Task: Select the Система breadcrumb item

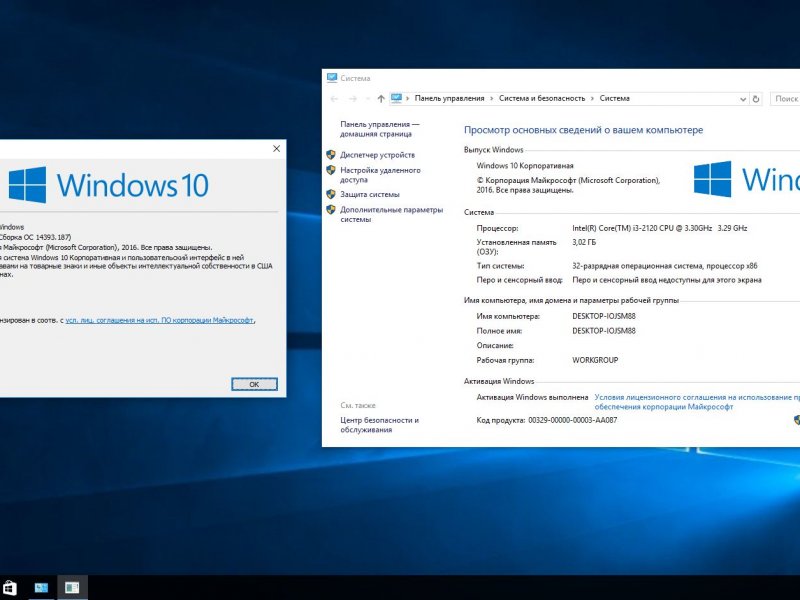Action: point(614,98)
